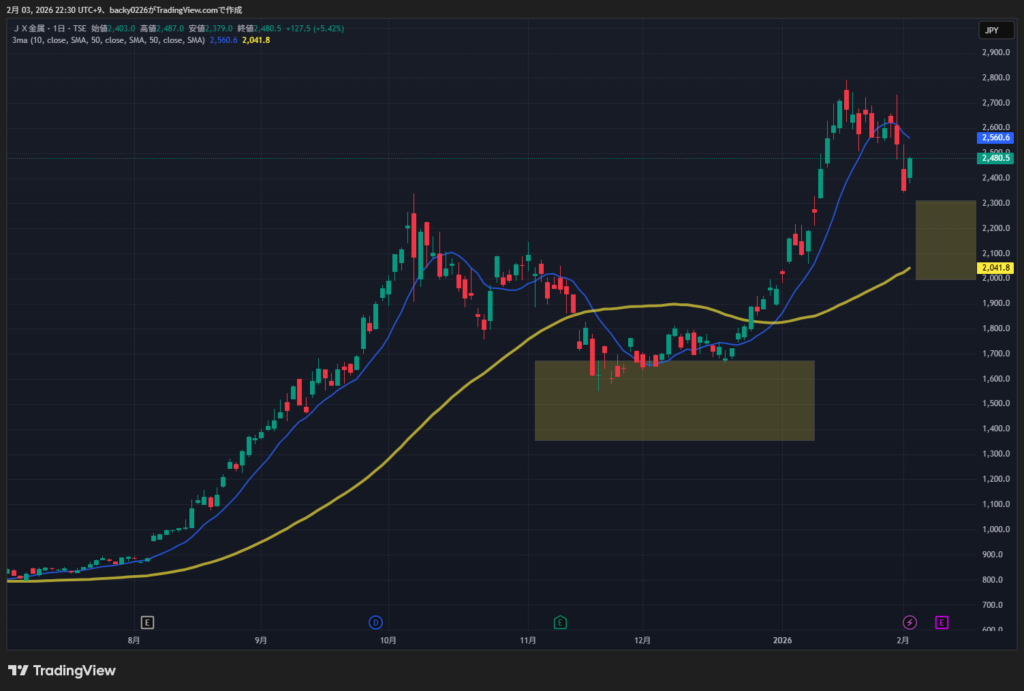Click the 10月 label on time axis
The height and width of the screenshot is (691, 1024).
click(389, 640)
